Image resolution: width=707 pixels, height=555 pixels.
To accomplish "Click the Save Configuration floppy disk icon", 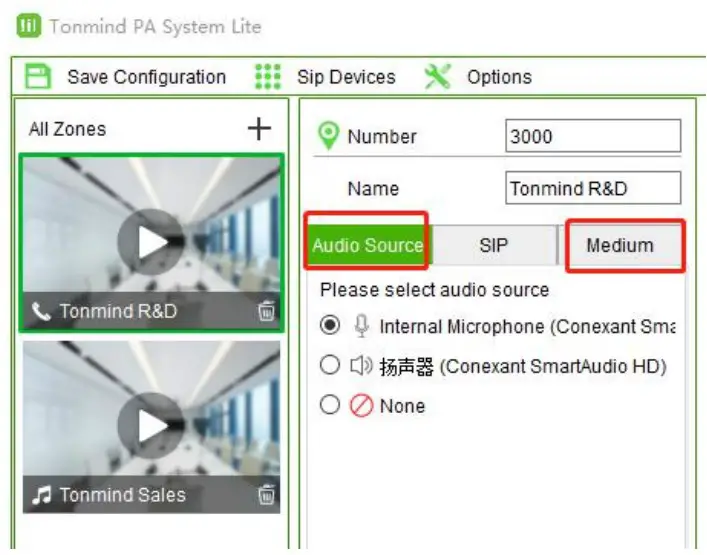I will pyautogui.click(x=38, y=76).
